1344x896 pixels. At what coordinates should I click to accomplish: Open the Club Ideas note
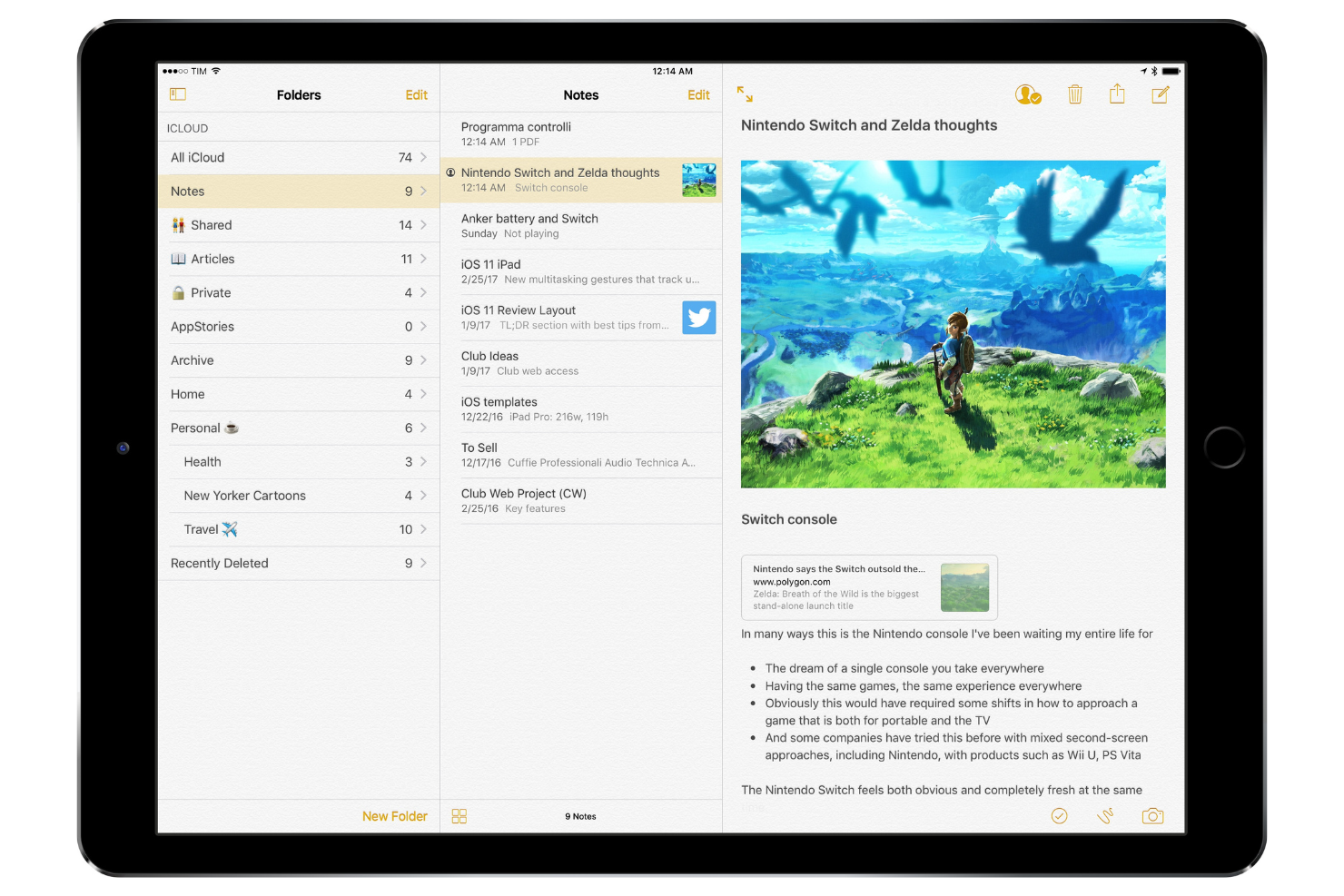pyautogui.click(x=545, y=362)
